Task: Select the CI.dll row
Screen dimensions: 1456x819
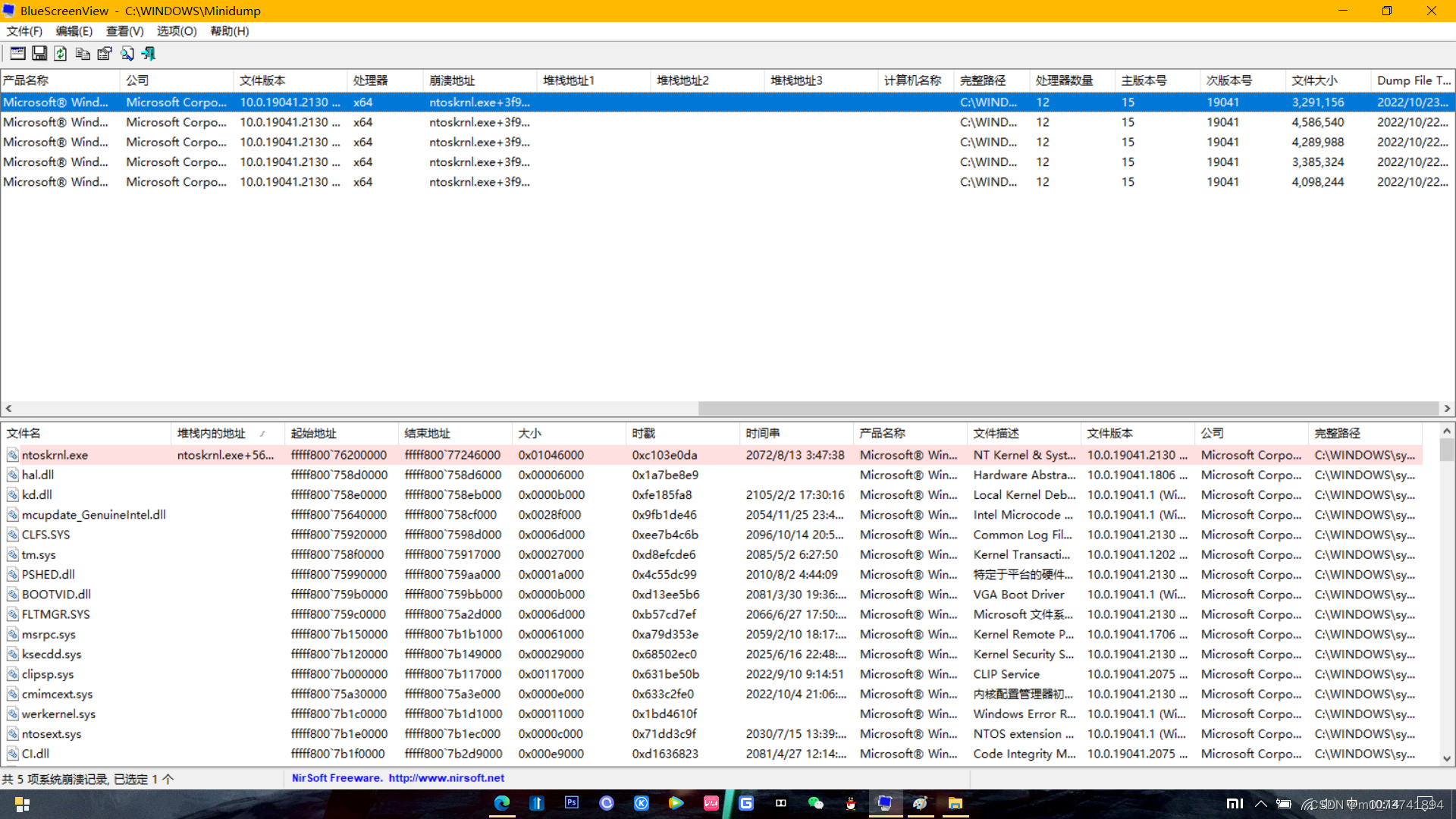Action: click(x=711, y=754)
